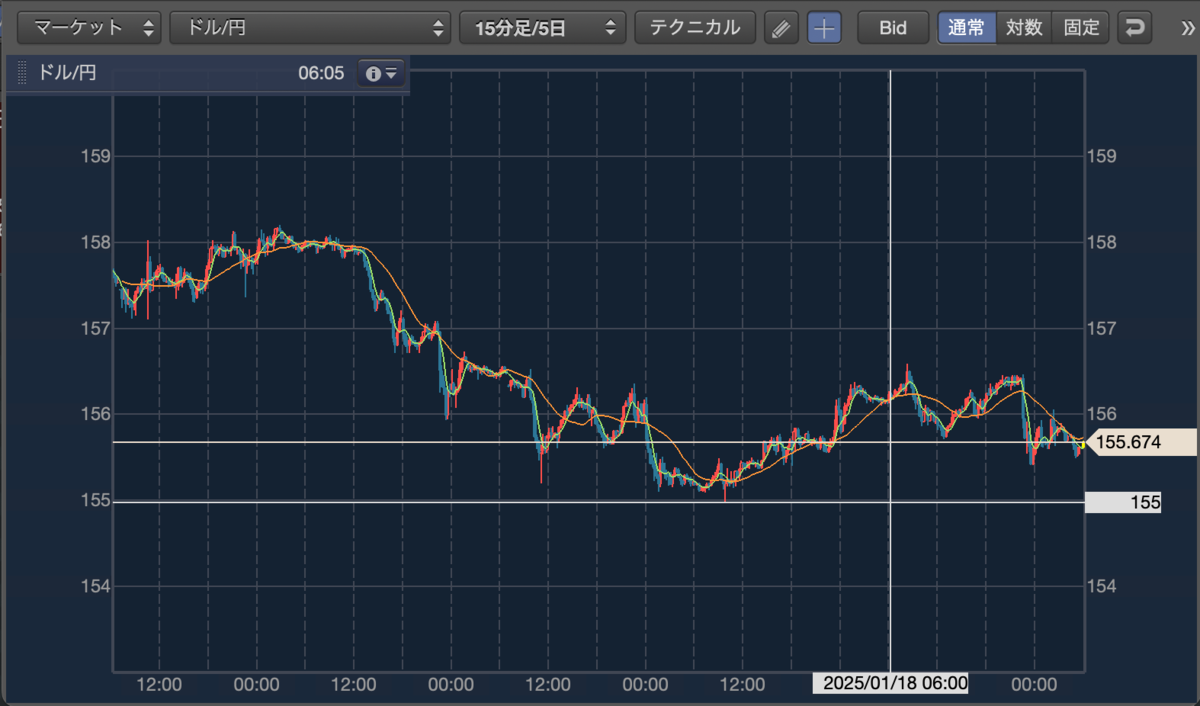Click the ドル/円 panel title text
This screenshot has width=1200, height=706.
click(67, 73)
